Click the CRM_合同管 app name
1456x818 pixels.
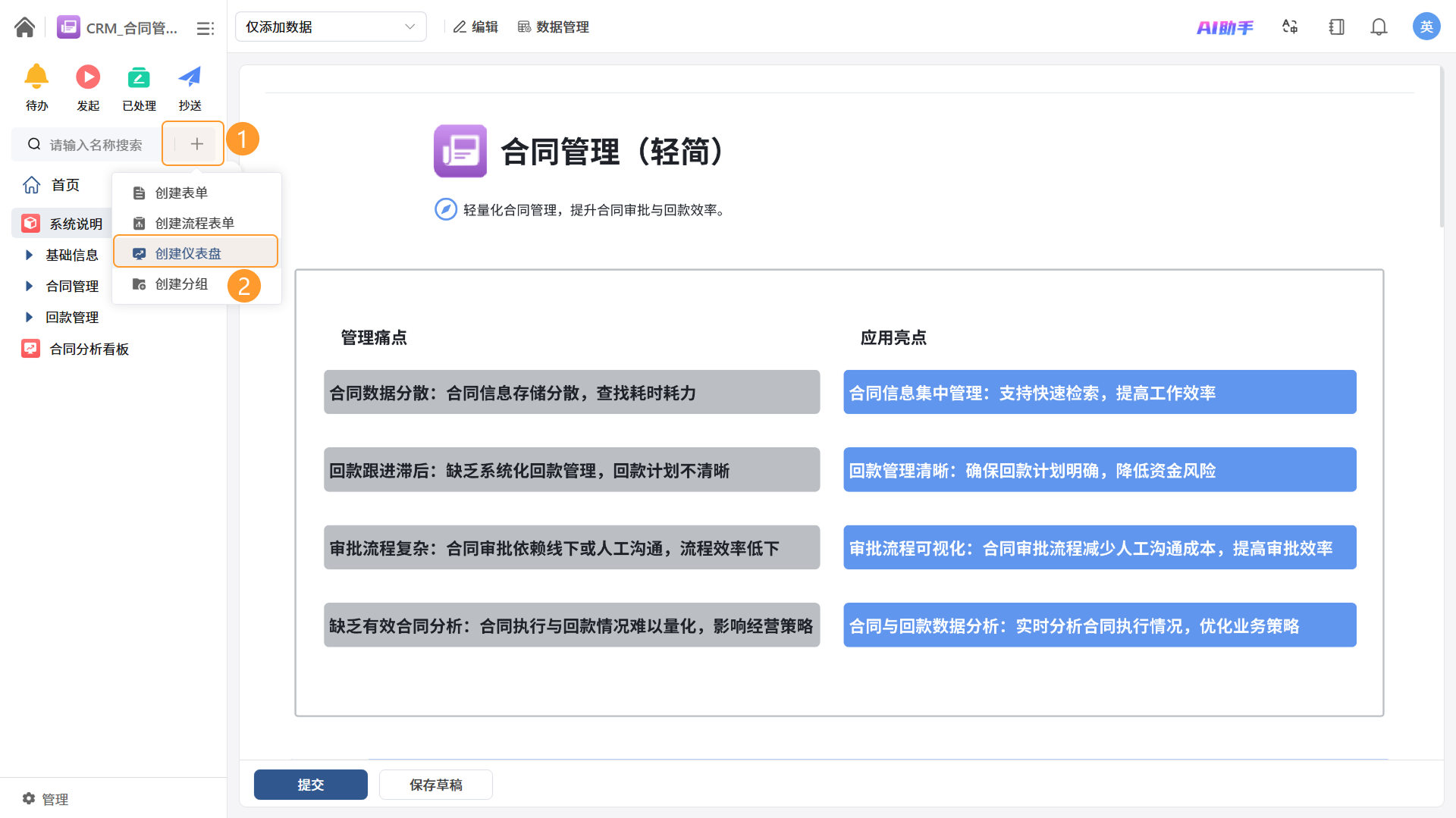coord(132,28)
